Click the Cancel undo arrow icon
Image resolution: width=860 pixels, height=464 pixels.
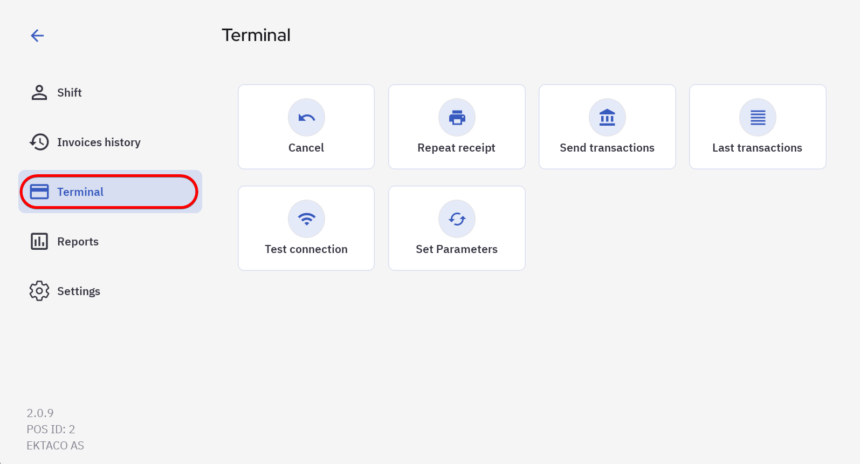[306, 118]
